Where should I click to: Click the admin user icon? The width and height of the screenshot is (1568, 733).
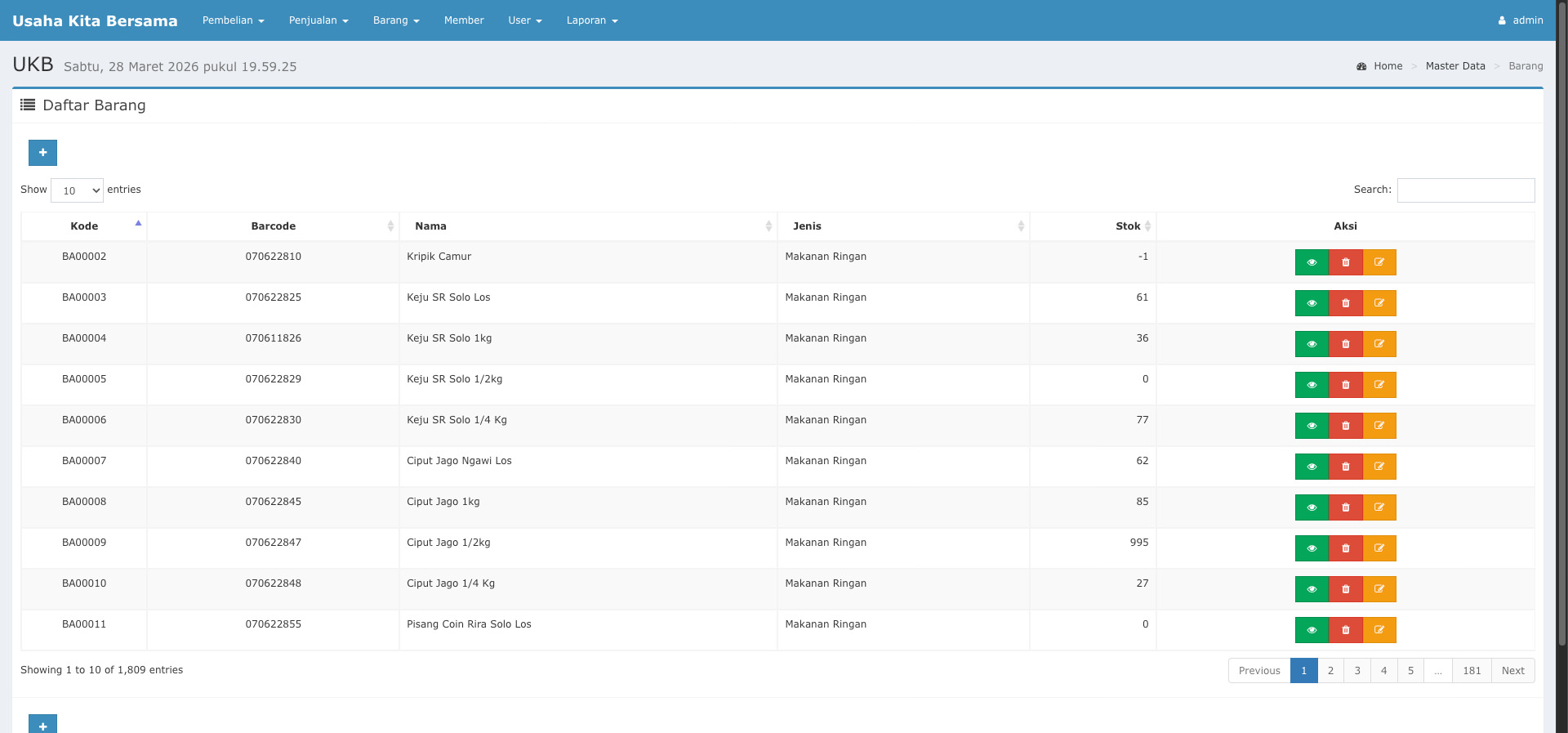click(x=1502, y=20)
